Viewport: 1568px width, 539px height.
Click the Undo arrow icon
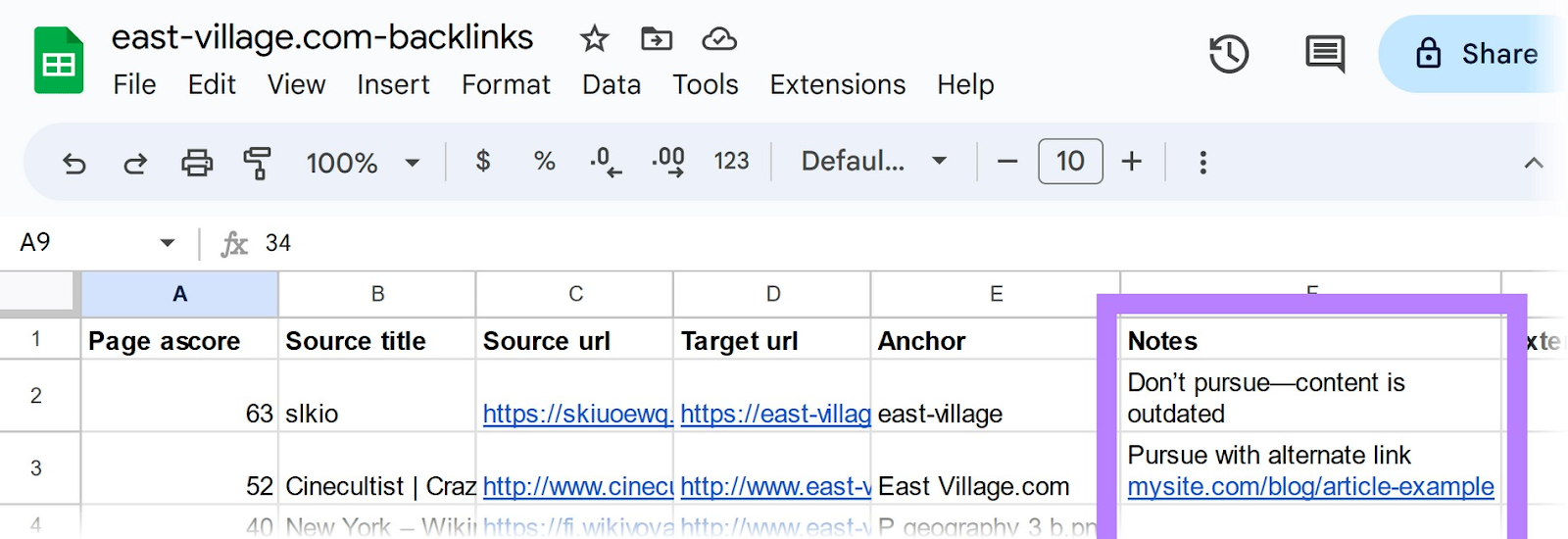pos(74,163)
